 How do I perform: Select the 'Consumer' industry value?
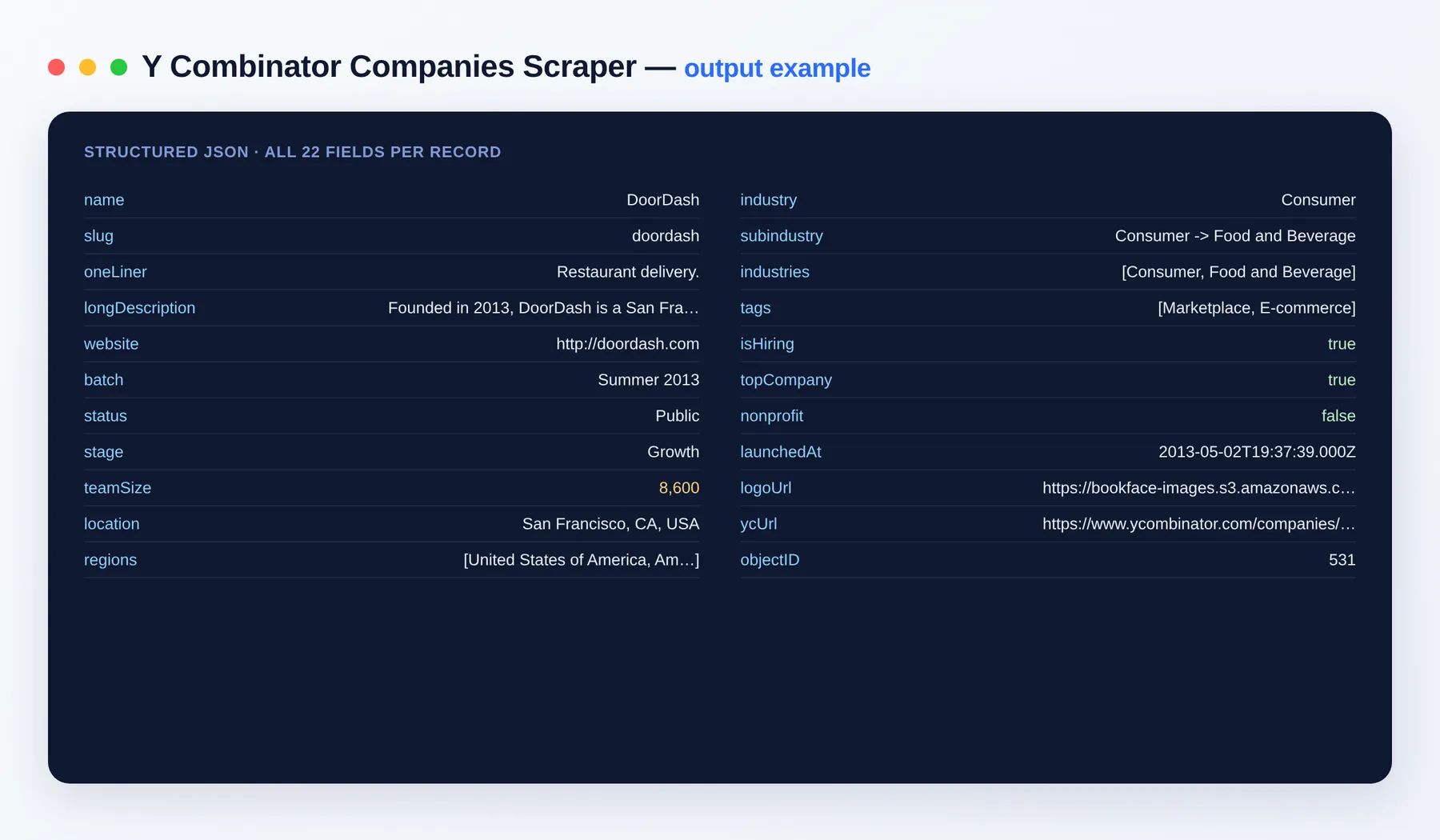[x=1318, y=200]
